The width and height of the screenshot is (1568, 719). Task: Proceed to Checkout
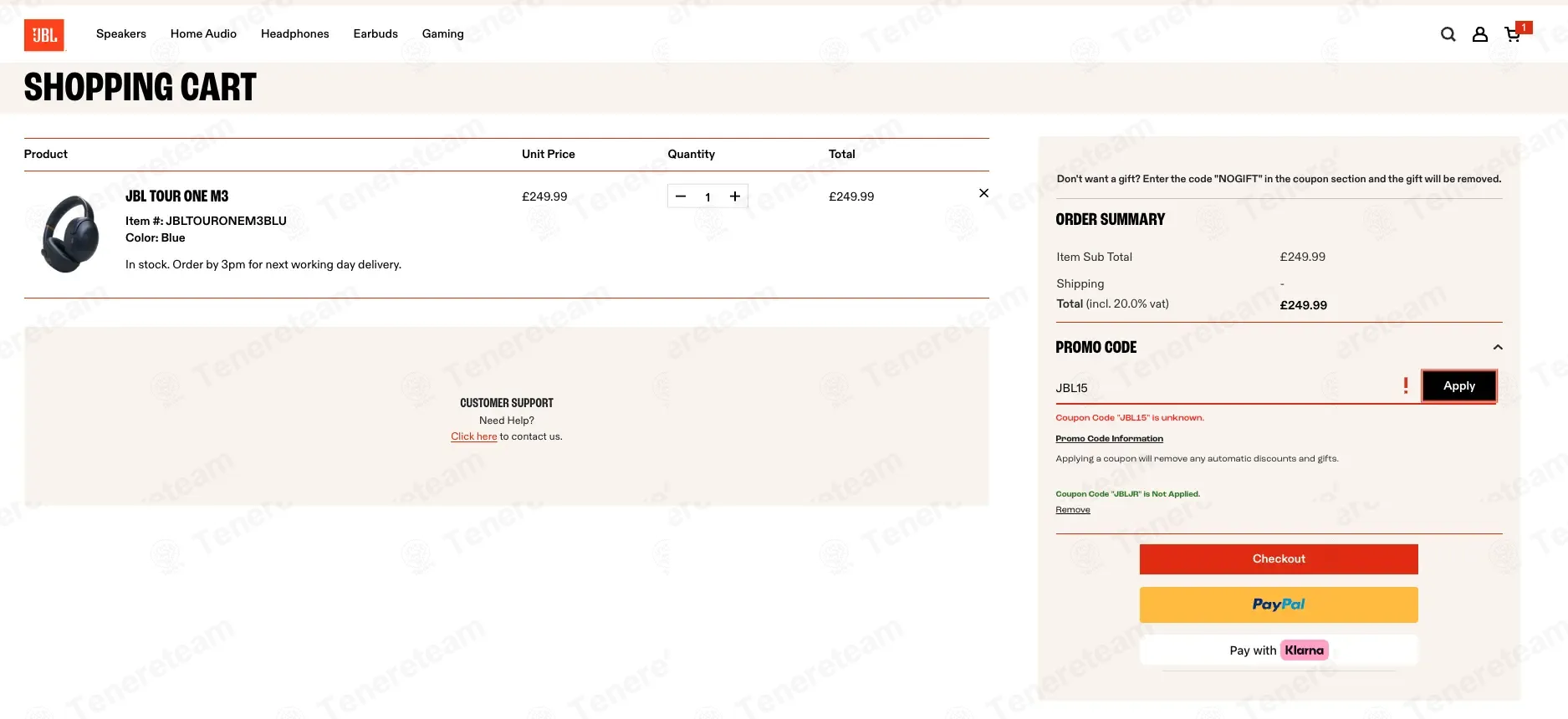[1279, 558]
